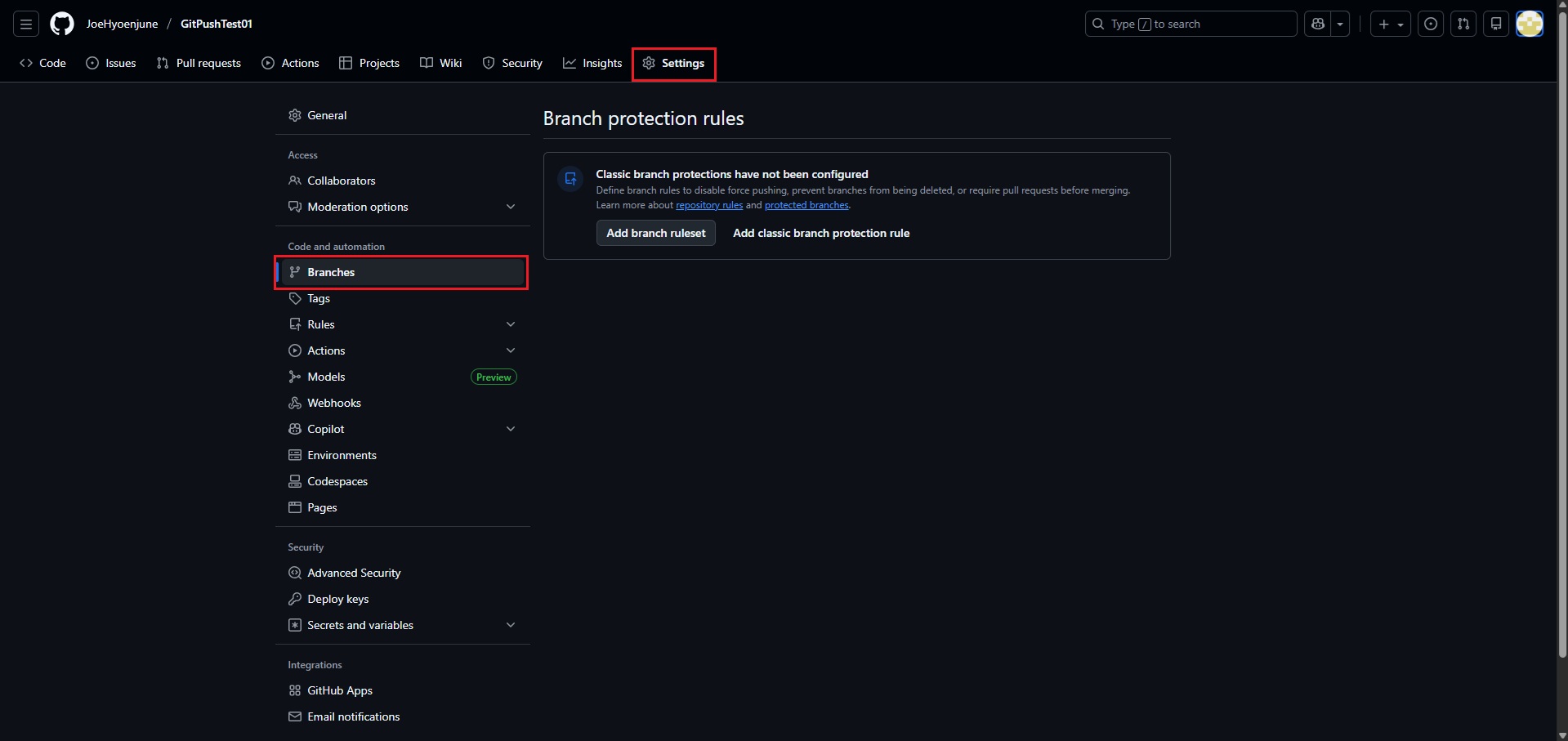The image size is (1568, 741).
Task: Open the Copilot dropdown arrow in header
Action: click(1340, 25)
